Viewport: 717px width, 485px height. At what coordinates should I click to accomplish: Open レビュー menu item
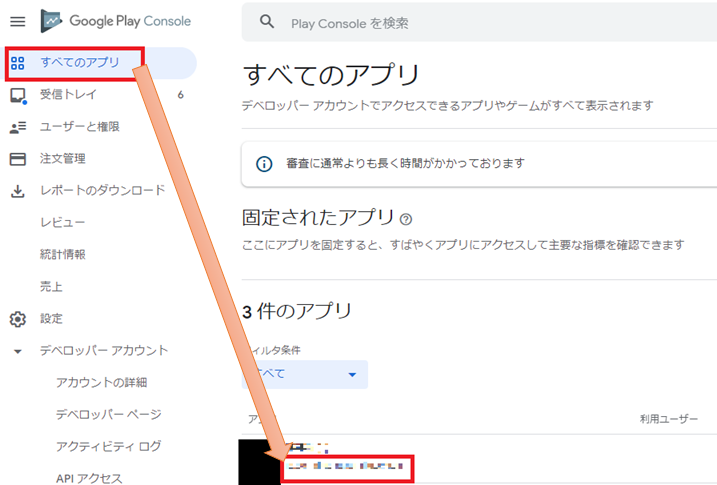click(63, 223)
